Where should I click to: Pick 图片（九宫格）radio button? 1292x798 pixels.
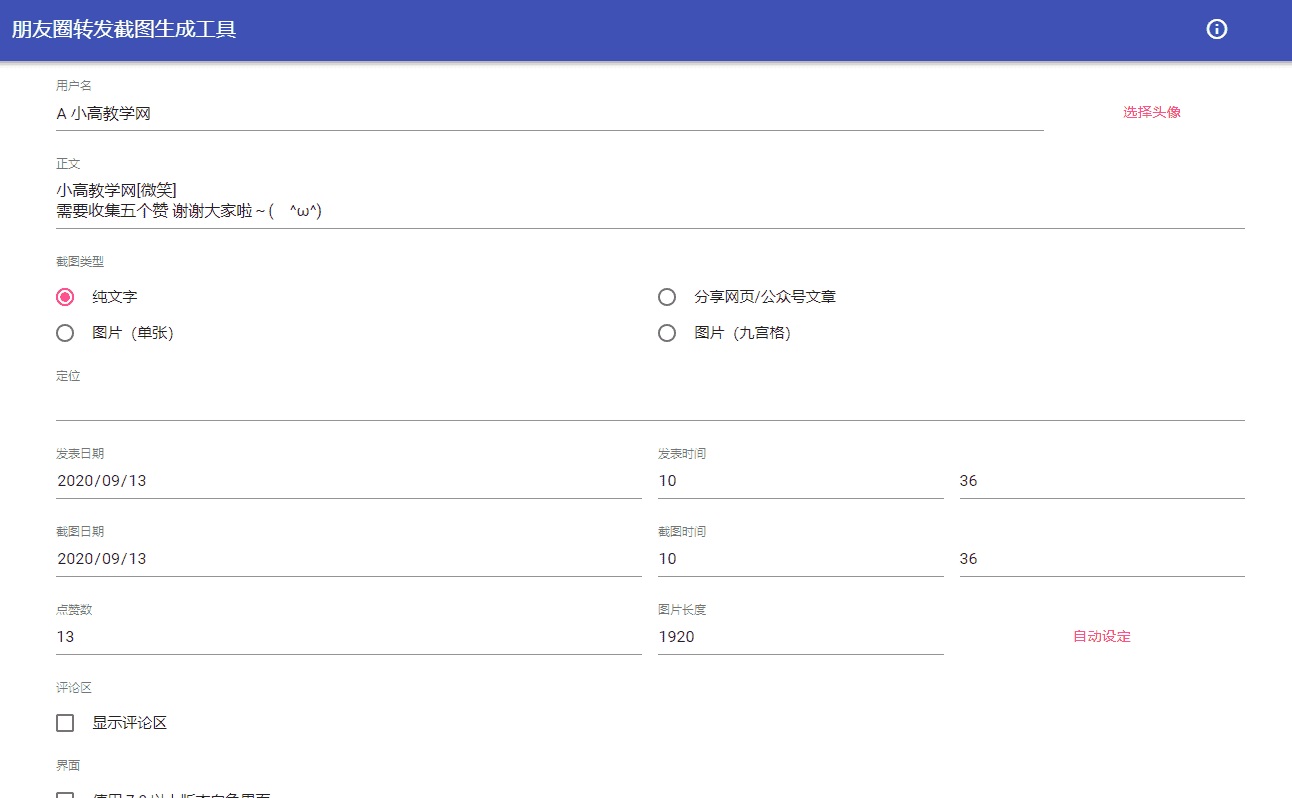pyautogui.click(x=667, y=333)
